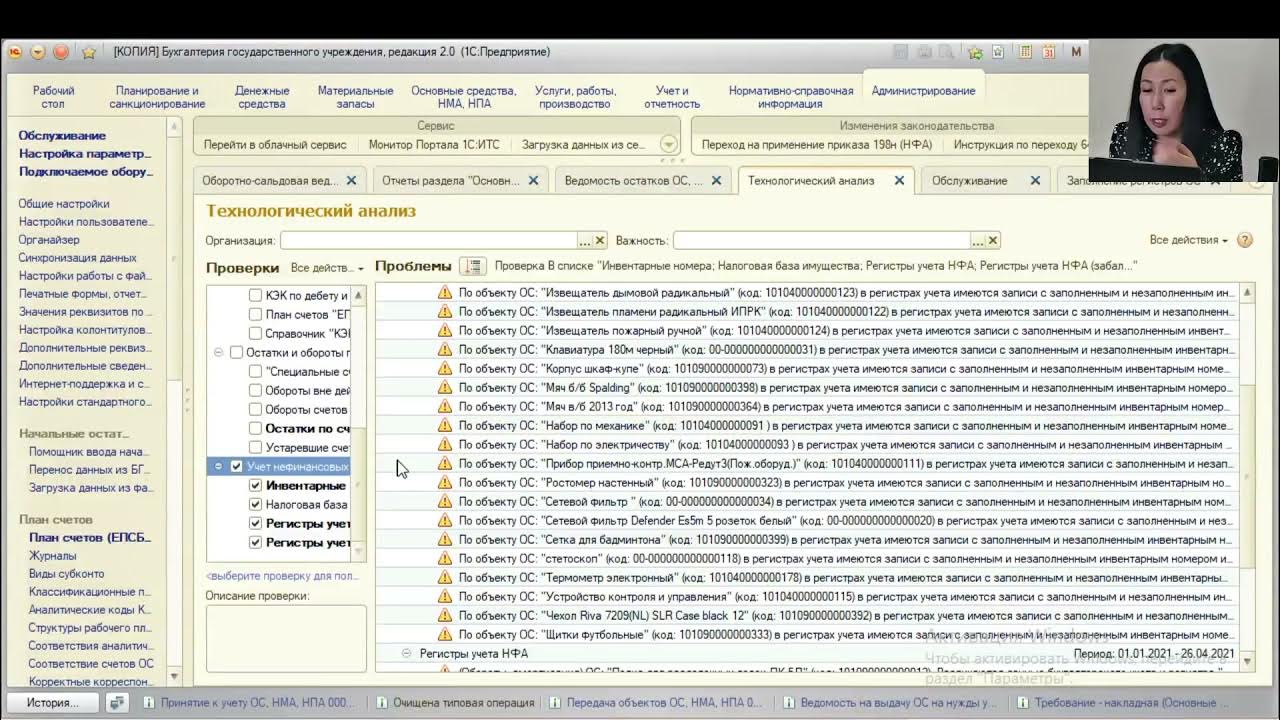Click warning icon for "стетоскоп" row
Screen dimensions: 1280x720
click(x=445, y=559)
